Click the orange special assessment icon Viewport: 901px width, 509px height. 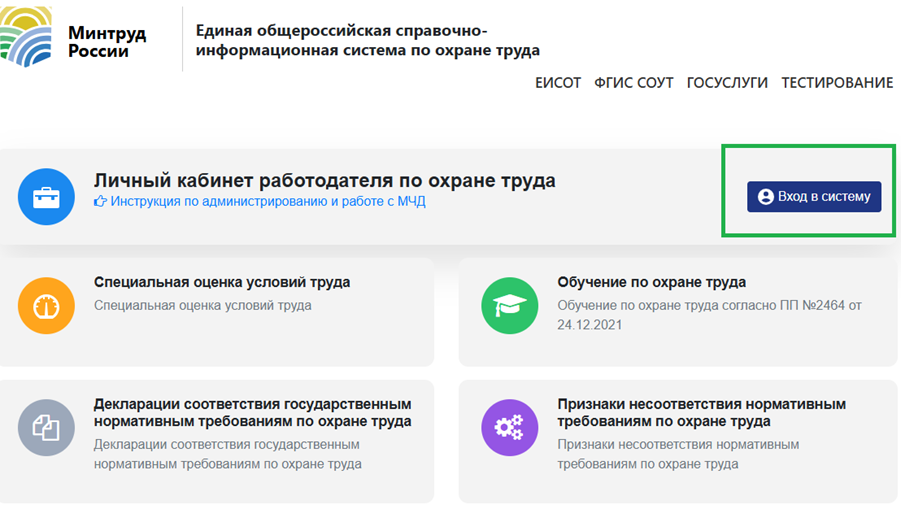coord(46,305)
